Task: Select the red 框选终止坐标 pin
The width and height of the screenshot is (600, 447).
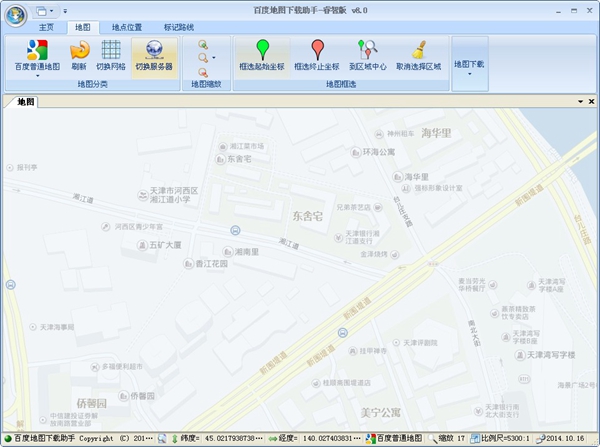Action: click(x=317, y=55)
